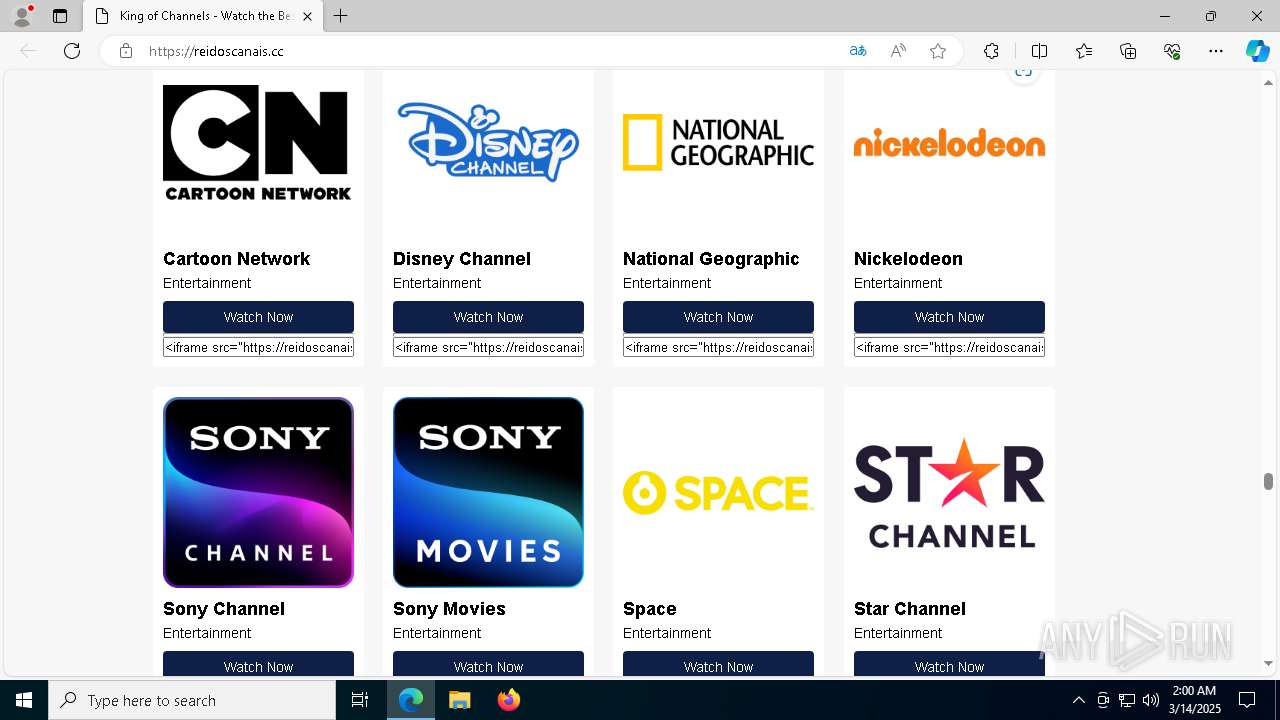
Task: Watch Now for Space
Action: [x=718, y=664]
